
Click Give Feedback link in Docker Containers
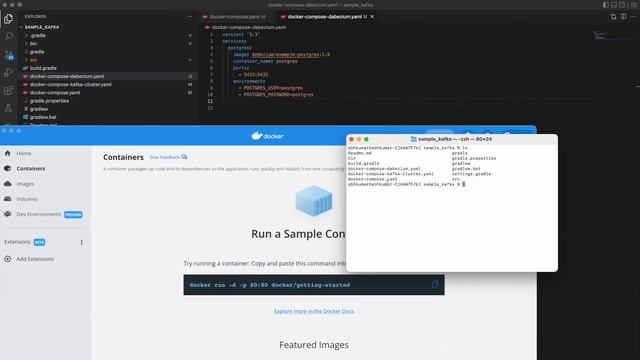coord(168,157)
